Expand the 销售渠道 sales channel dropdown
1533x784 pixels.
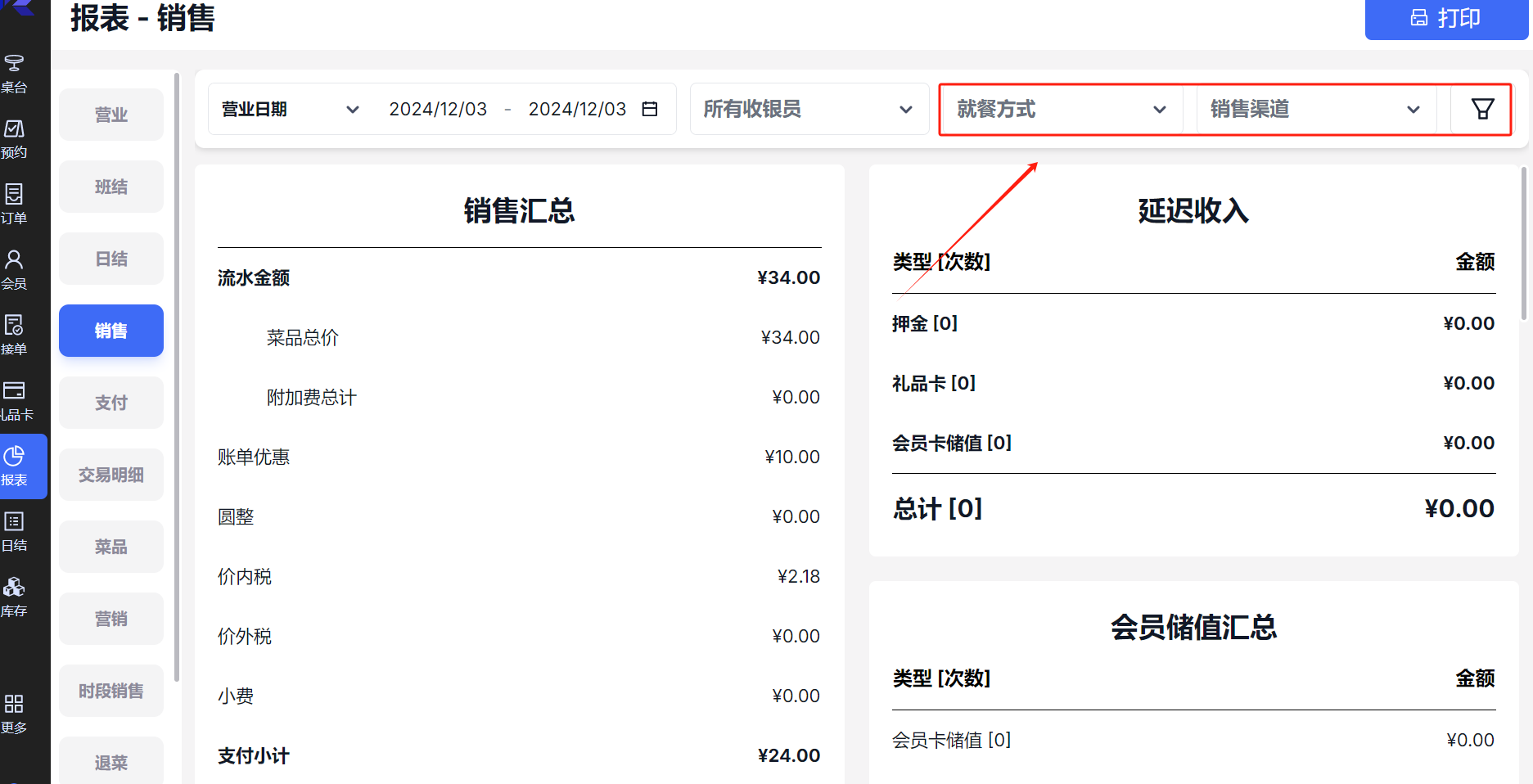[x=1316, y=109]
